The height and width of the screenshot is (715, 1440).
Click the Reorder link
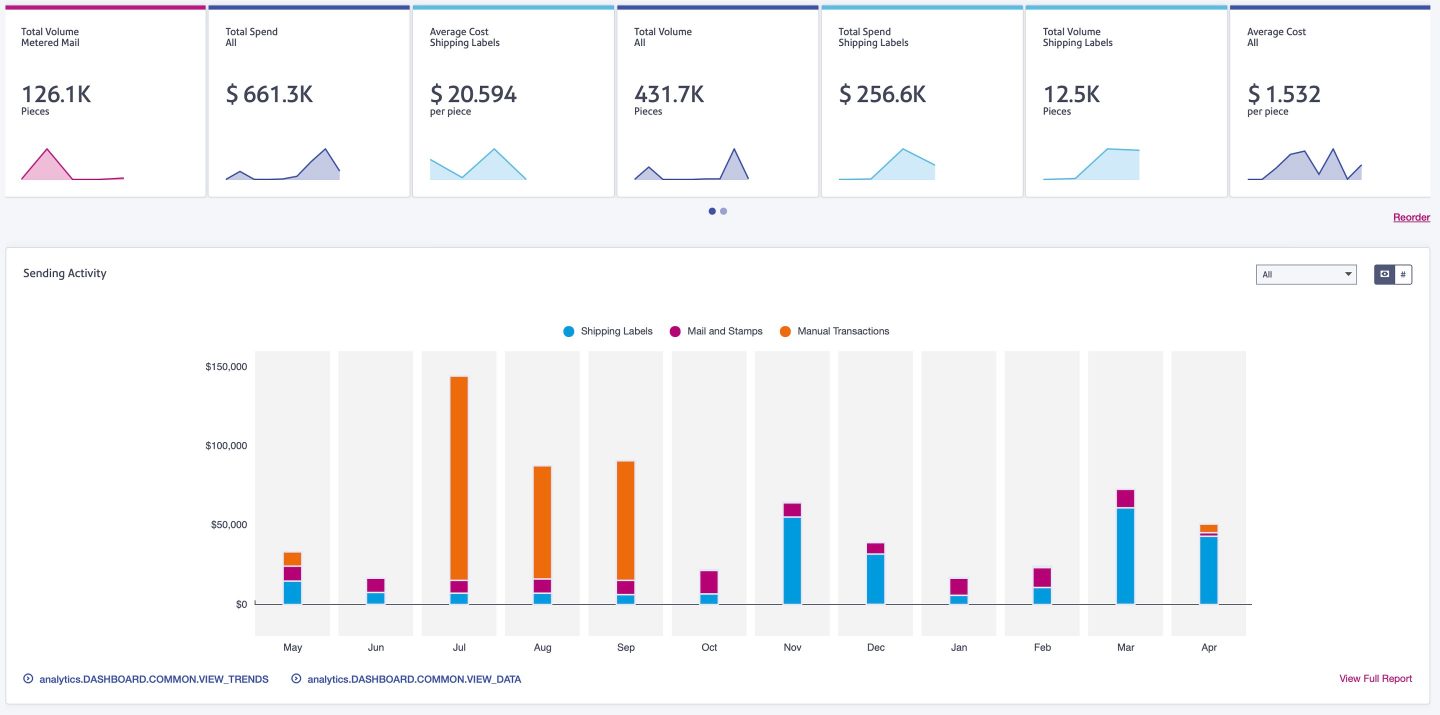tap(1411, 217)
